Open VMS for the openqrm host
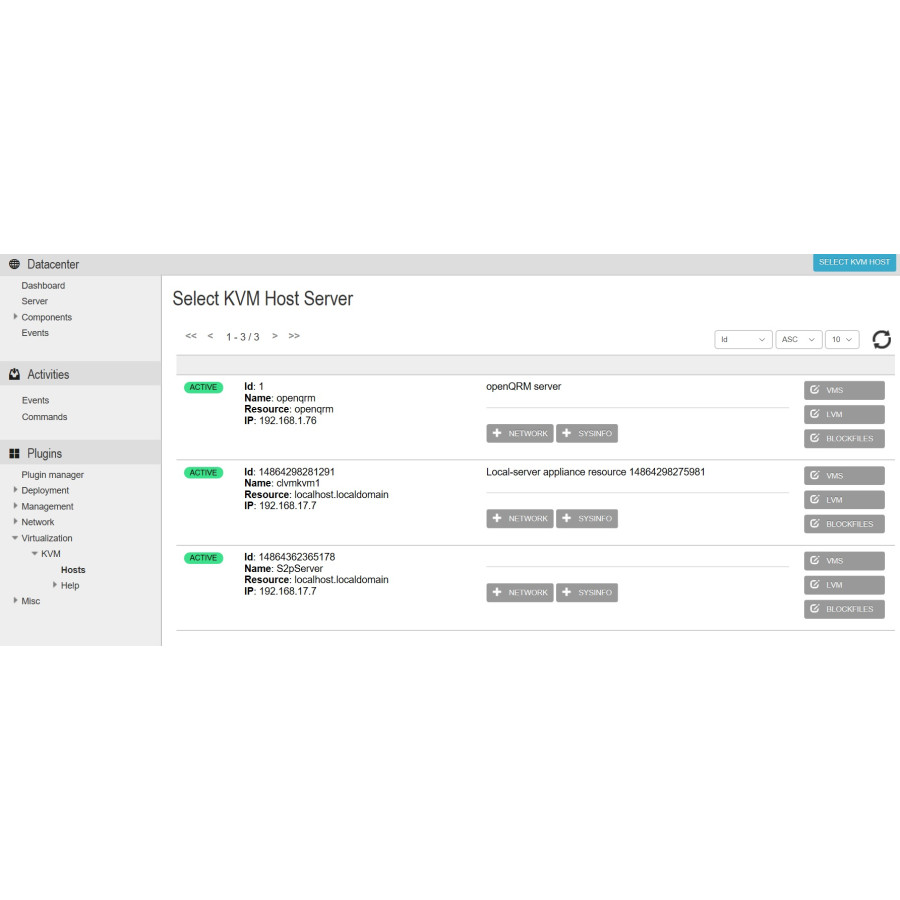This screenshot has width=900, height=900. click(x=844, y=390)
